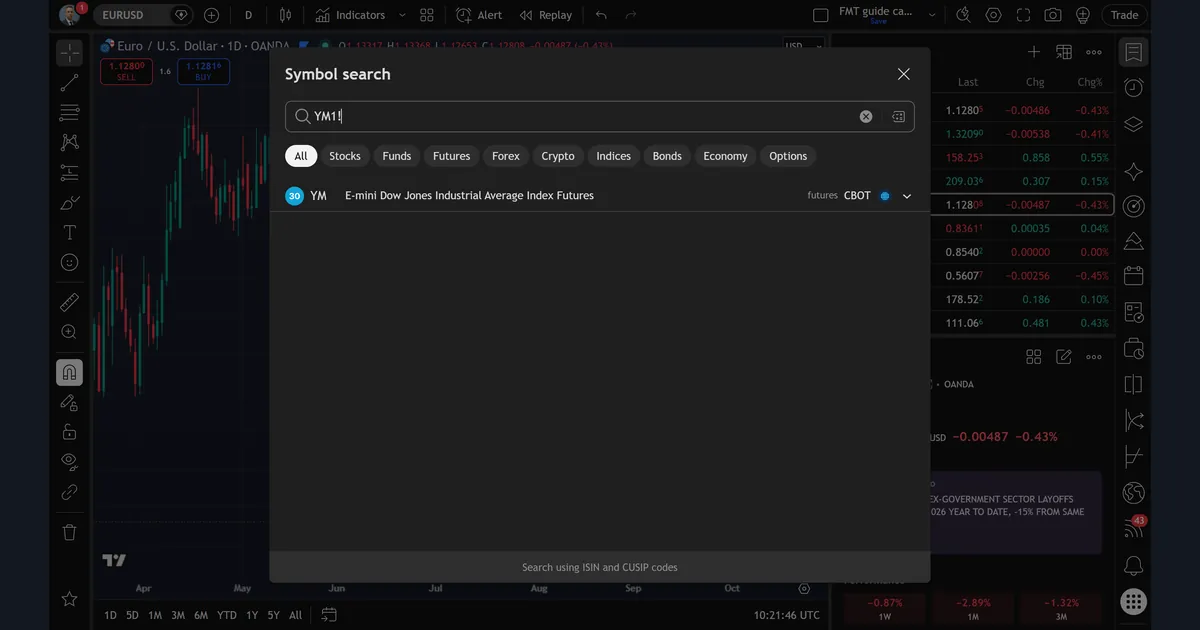Open the quick search icon

(963, 15)
